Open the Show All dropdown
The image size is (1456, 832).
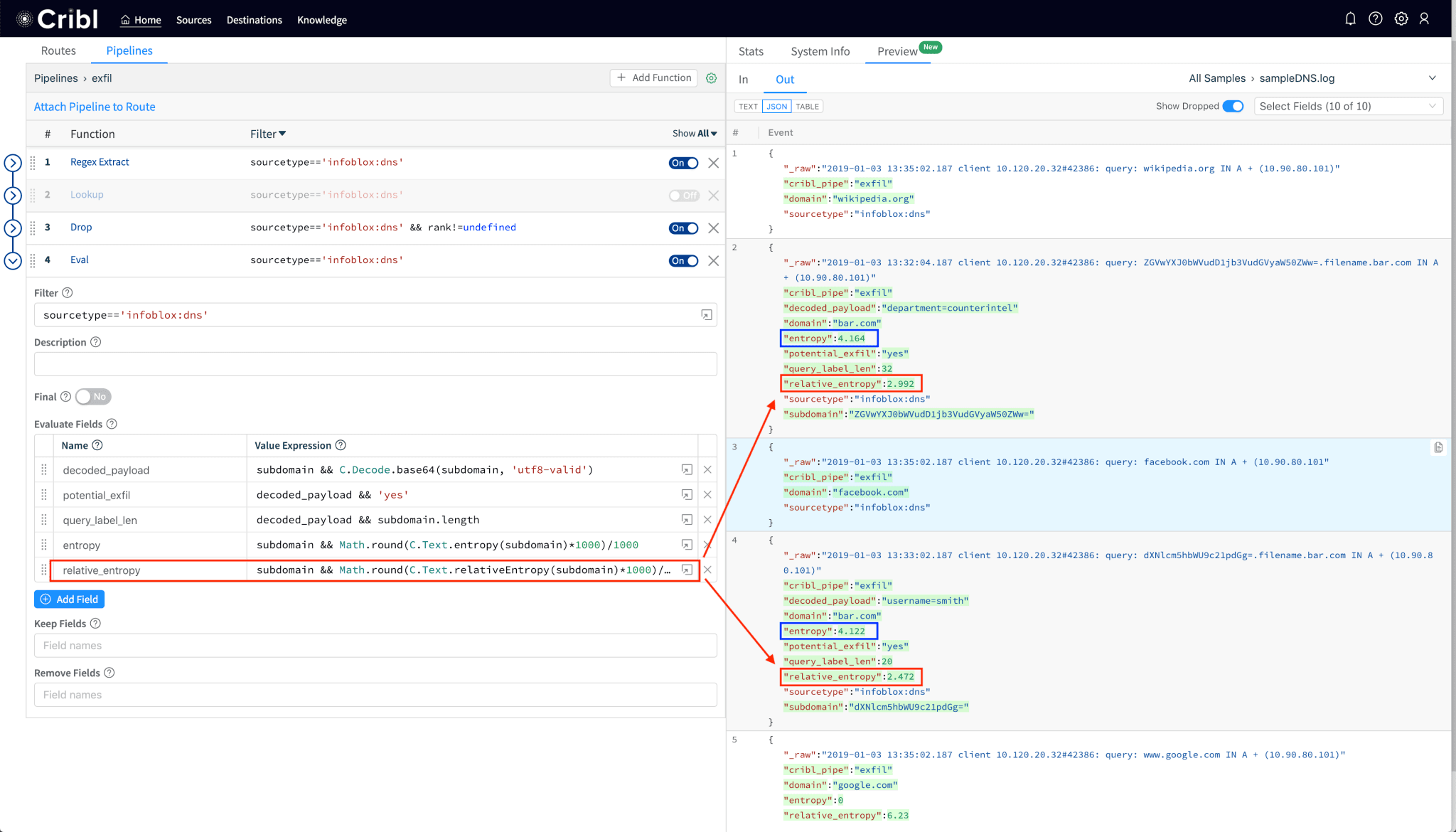(694, 134)
